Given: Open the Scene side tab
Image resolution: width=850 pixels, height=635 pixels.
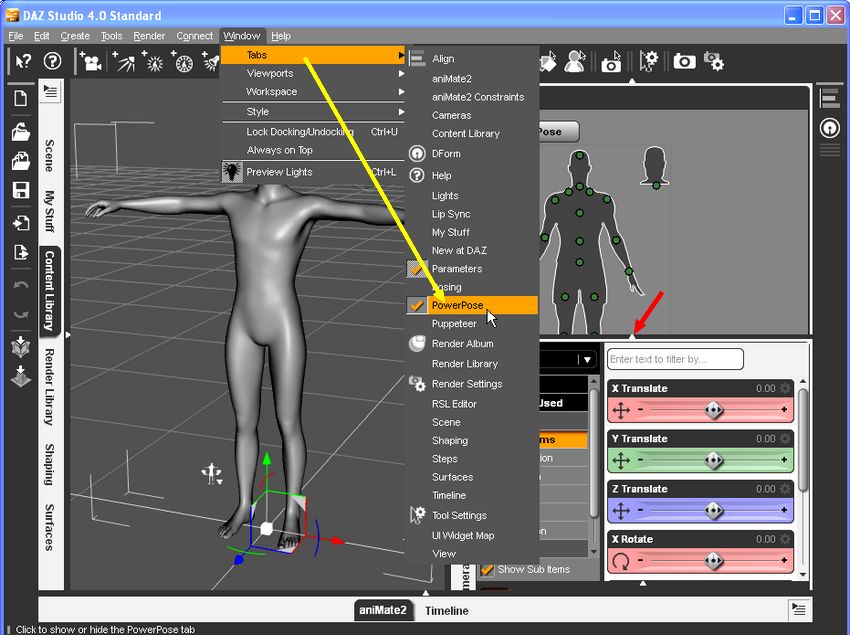Looking at the screenshot, I should click(x=50, y=156).
